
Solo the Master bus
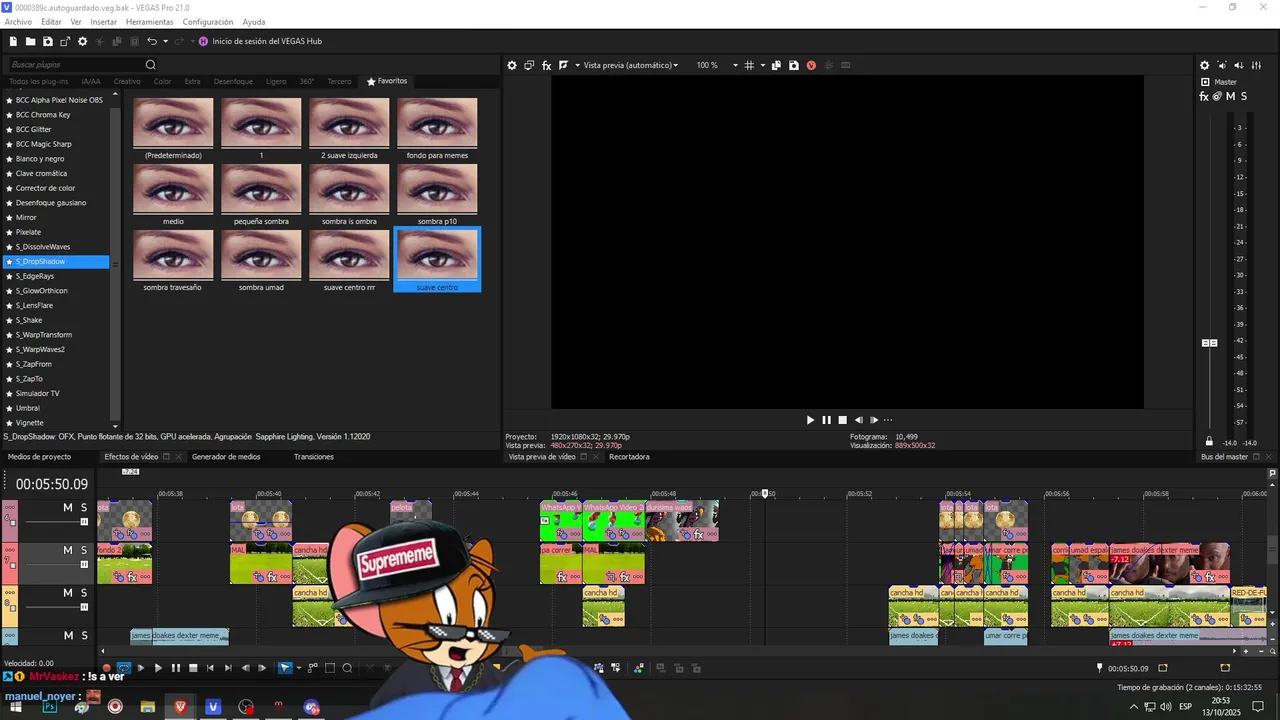click(1244, 96)
